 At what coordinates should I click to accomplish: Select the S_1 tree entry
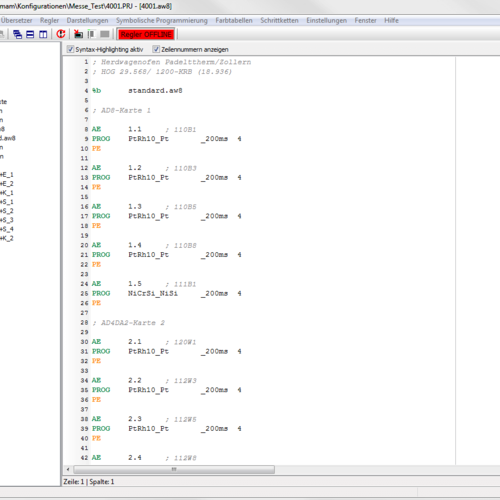pos(7,202)
